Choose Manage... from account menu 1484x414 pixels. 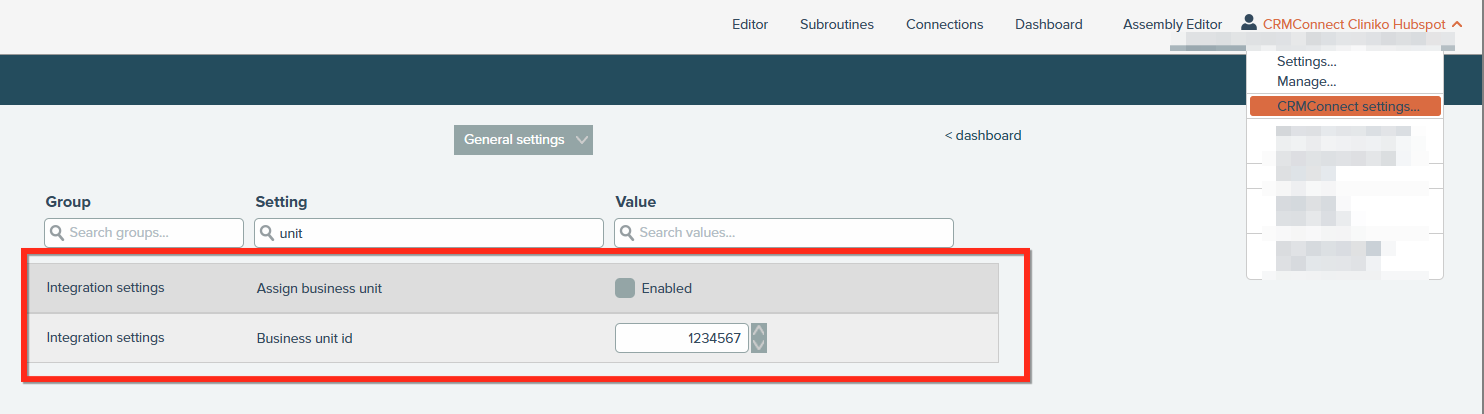(1306, 81)
